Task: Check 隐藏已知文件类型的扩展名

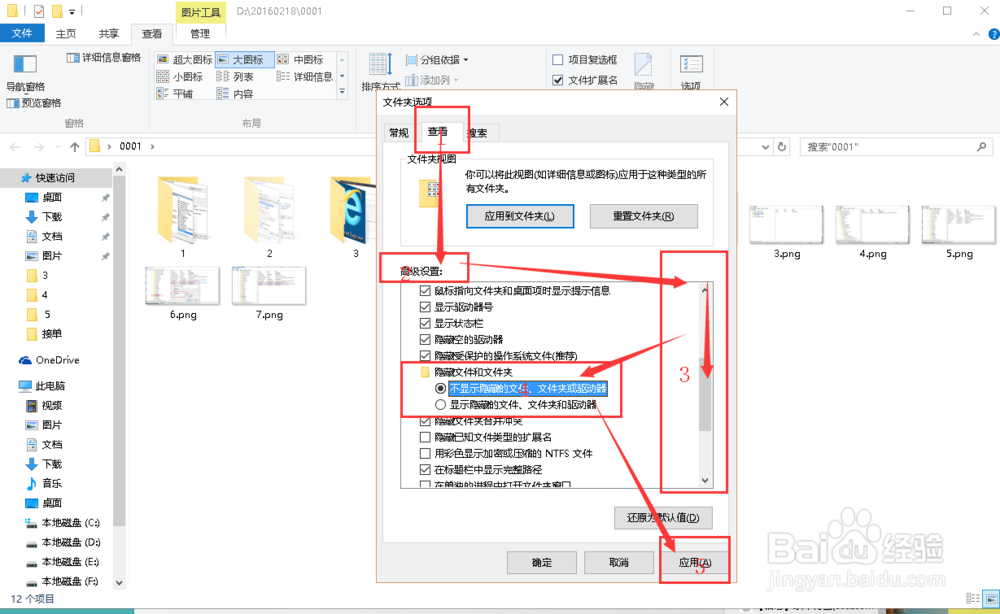Action: pyautogui.click(x=424, y=438)
